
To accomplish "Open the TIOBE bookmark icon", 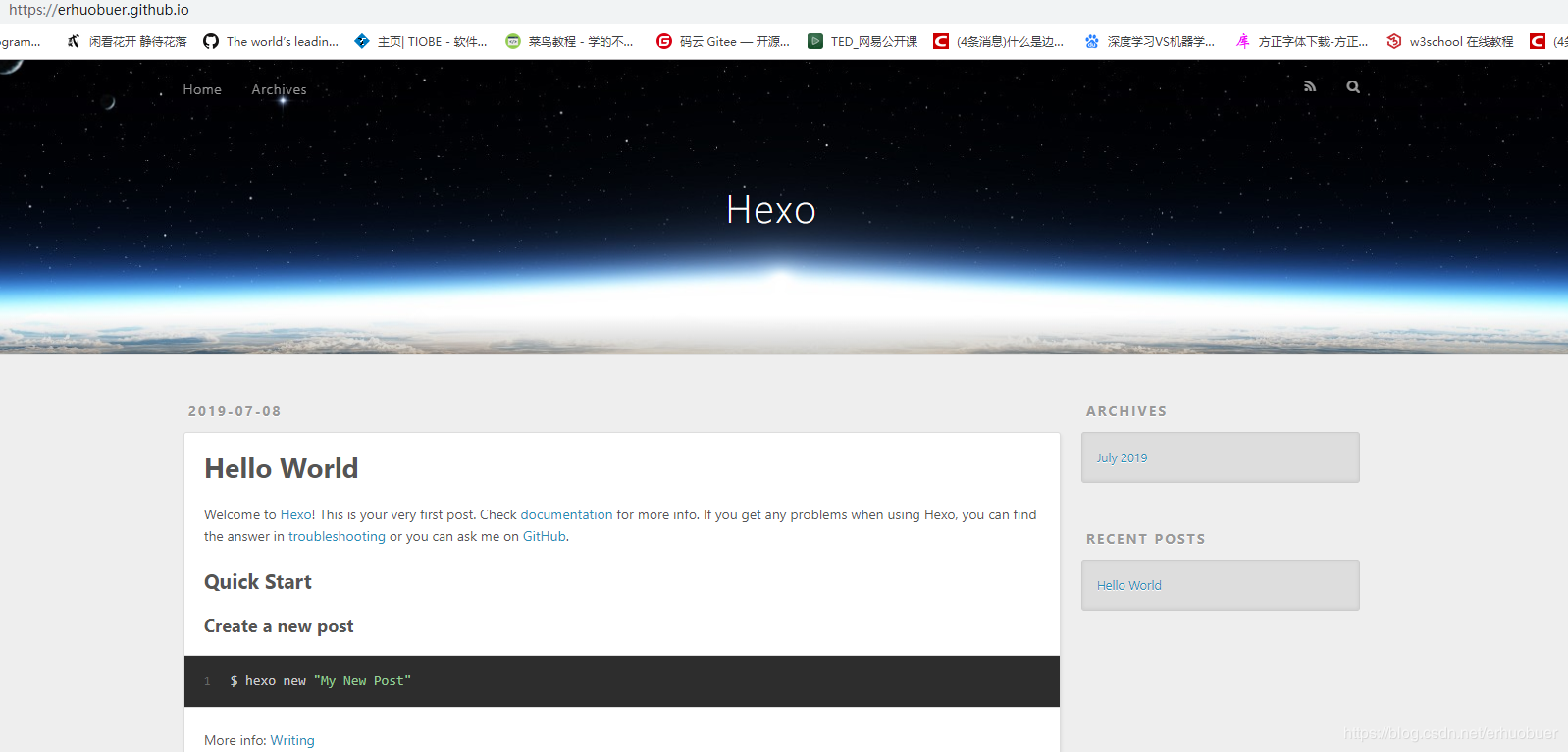I will (x=362, y=41).
